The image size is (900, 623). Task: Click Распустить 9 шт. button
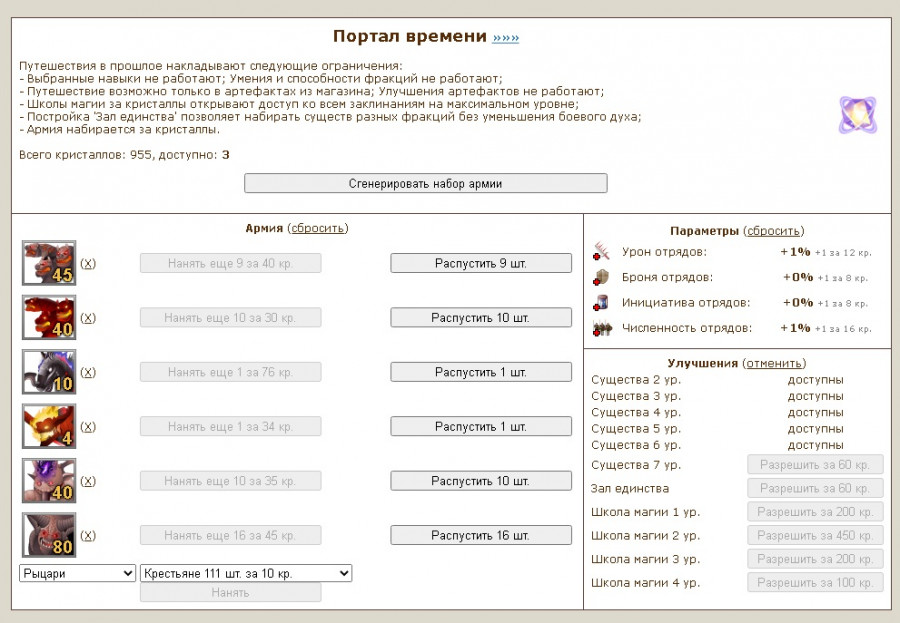tap(481, 263)
